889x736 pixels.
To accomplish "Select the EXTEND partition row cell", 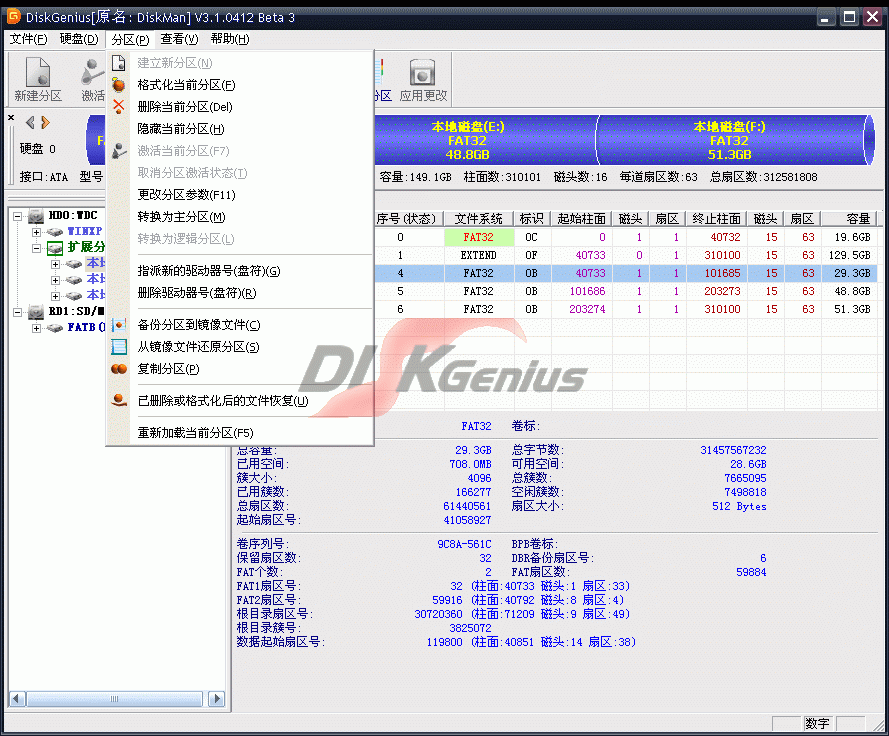I will [479, 255].
